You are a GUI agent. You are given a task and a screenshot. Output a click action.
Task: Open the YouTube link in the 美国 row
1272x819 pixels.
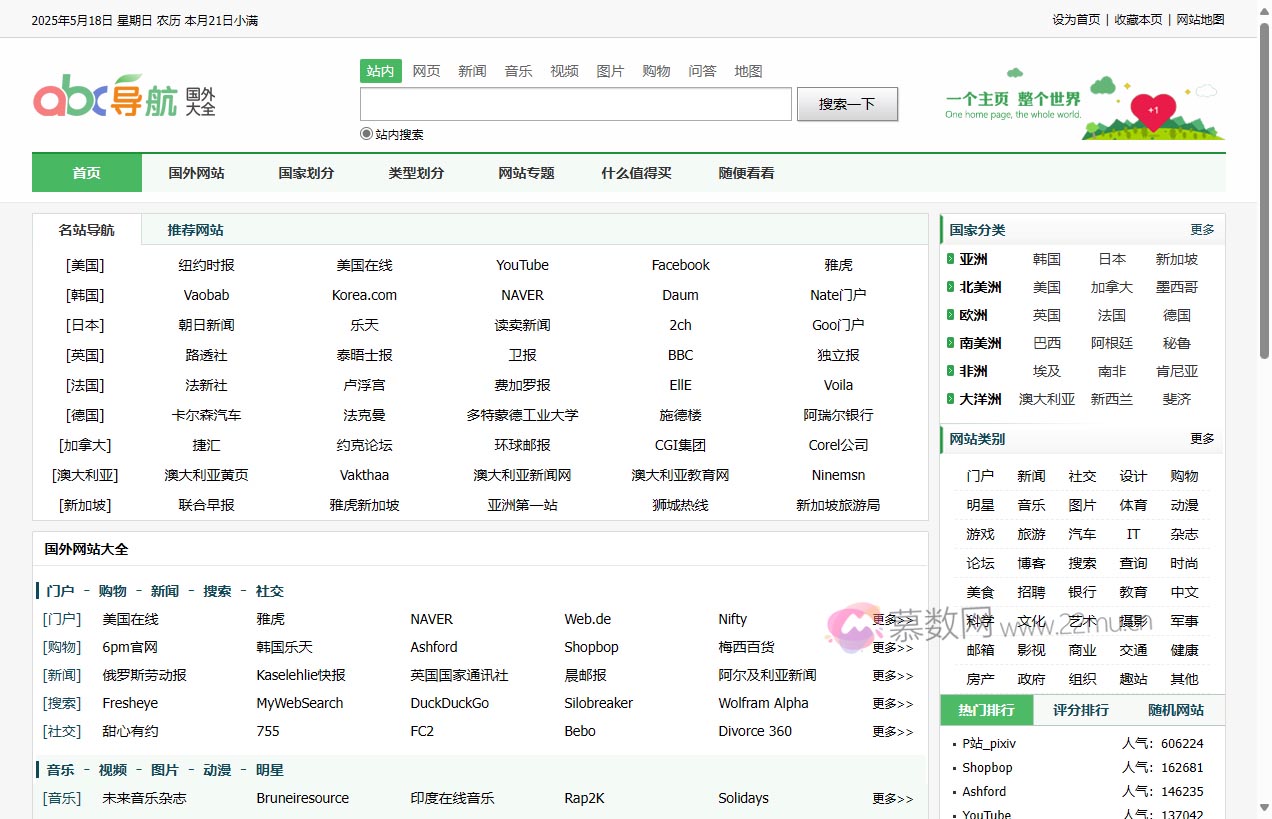[x=522, y=265]
